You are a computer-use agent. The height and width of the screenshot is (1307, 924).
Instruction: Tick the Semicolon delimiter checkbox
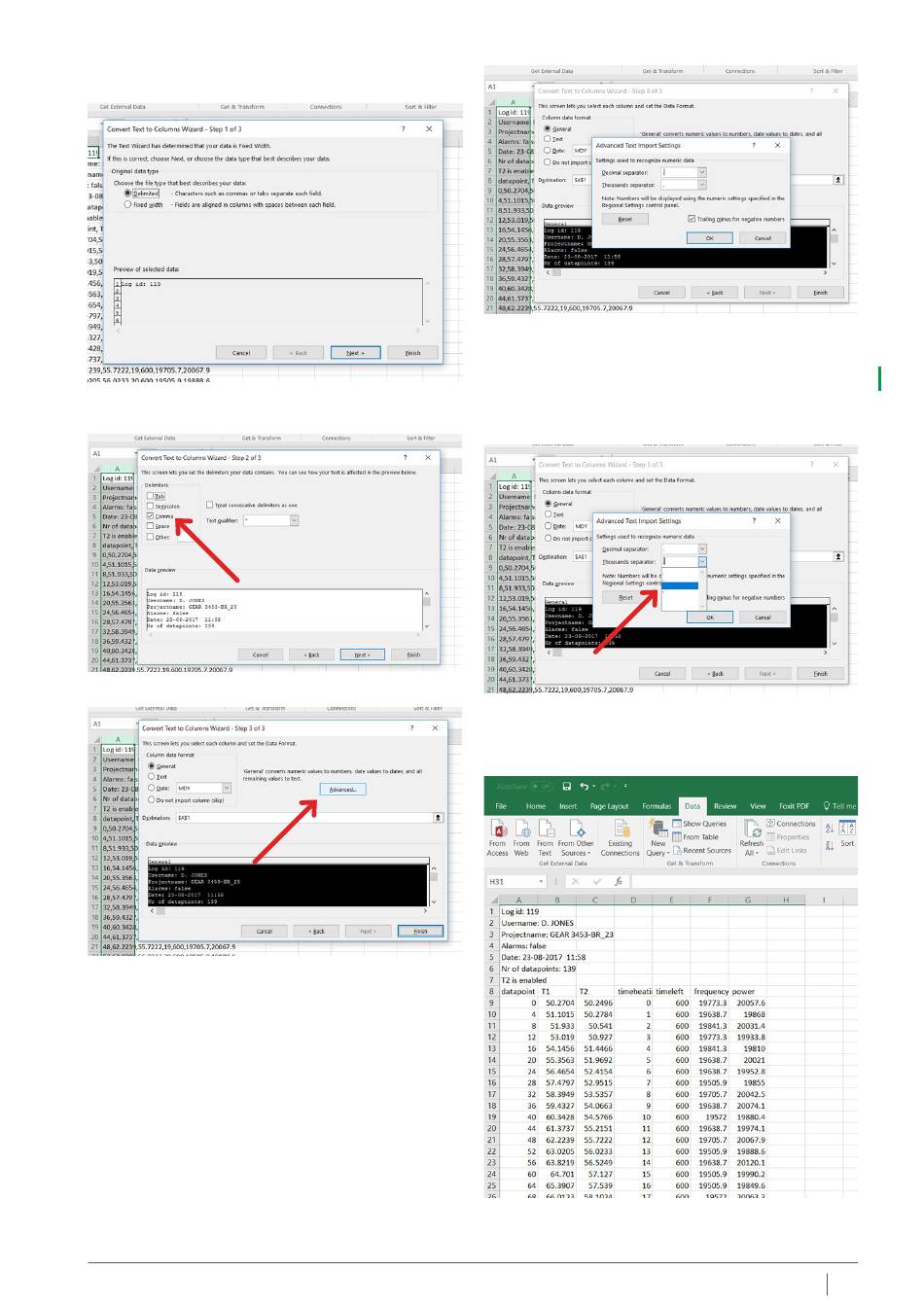point(150,506)
